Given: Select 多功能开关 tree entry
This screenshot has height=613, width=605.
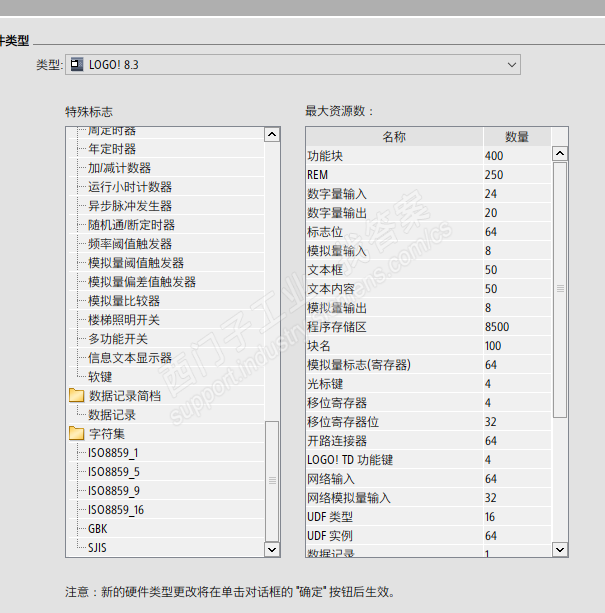Looking at the screenshot, I should (118, 339).
